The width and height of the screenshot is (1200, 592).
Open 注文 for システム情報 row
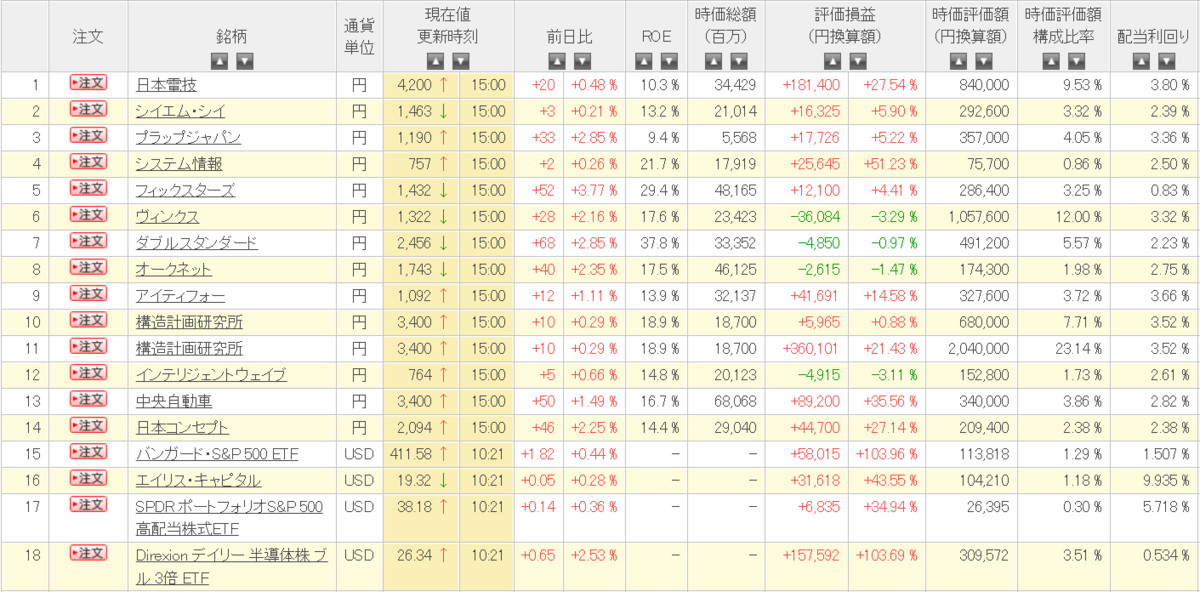tap(88, 162)
